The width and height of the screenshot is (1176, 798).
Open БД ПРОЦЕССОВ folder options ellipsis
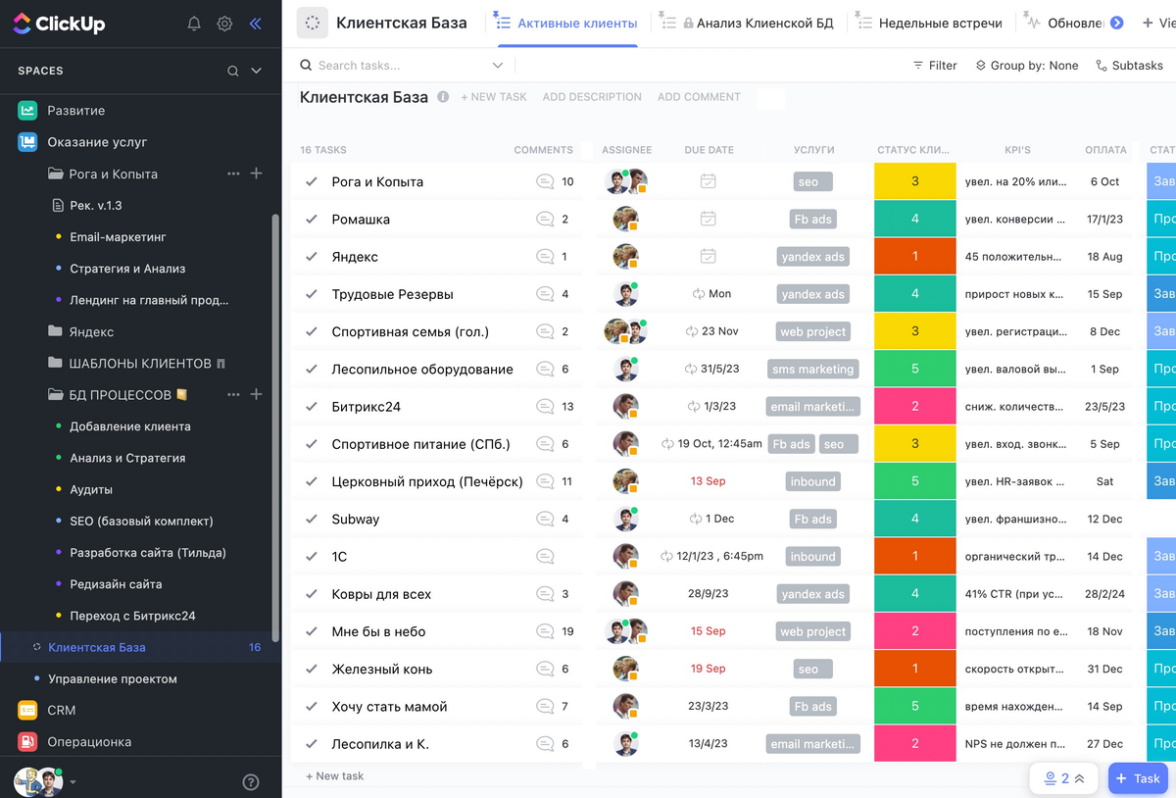(233, 394)
